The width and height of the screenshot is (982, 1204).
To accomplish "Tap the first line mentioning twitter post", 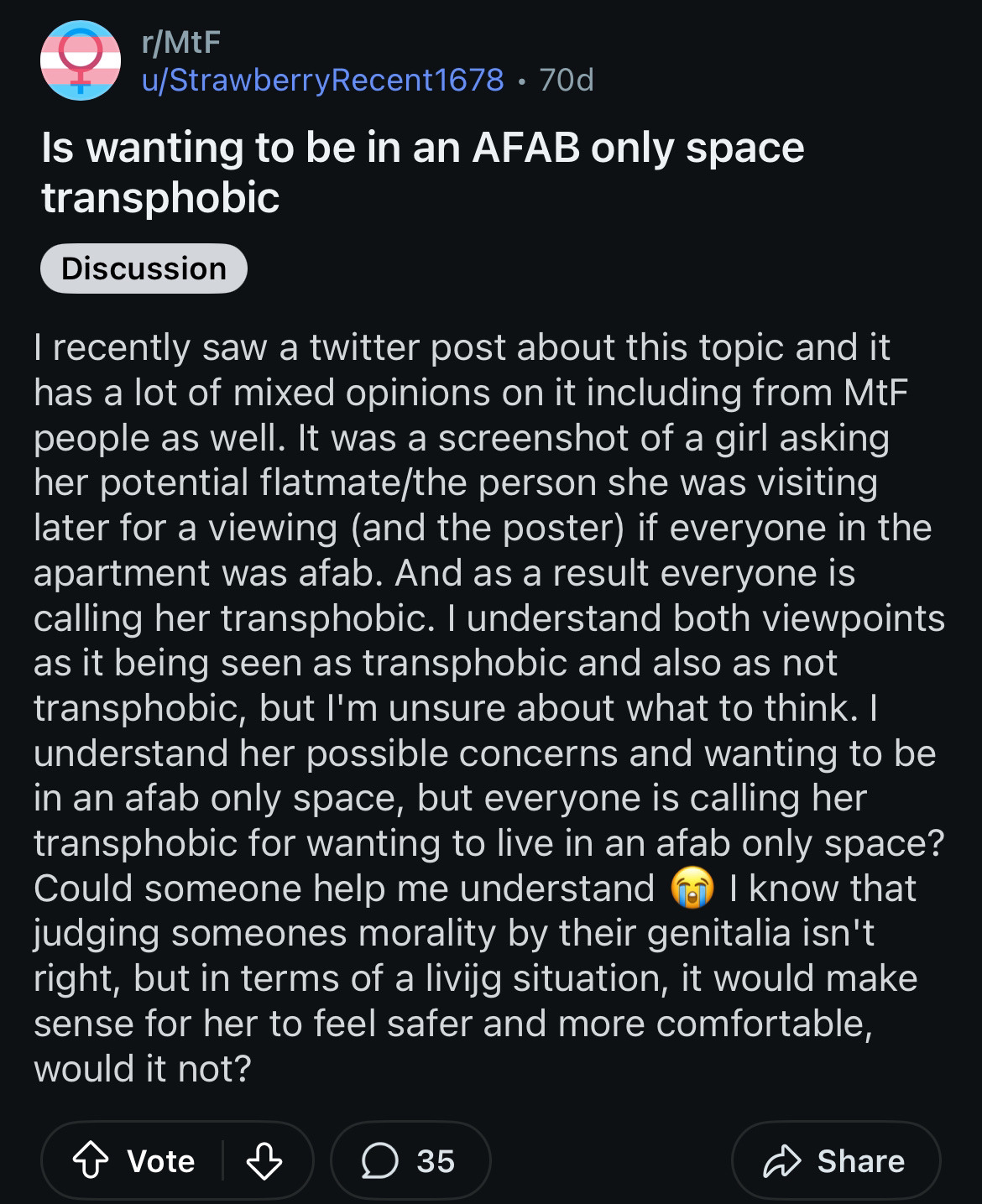I will [462, 347].
